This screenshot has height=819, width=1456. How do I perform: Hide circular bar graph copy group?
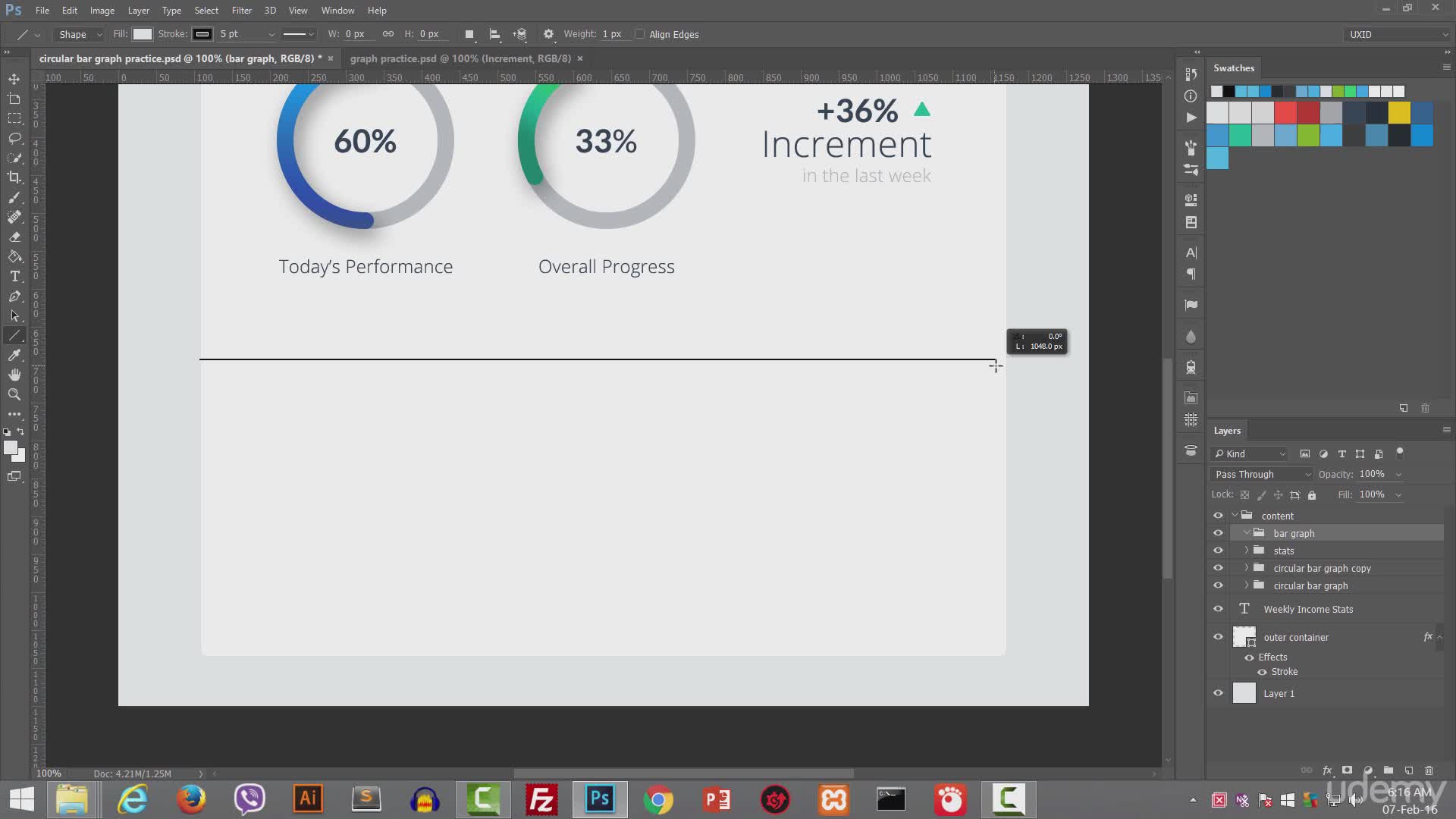pos(1218,568)
